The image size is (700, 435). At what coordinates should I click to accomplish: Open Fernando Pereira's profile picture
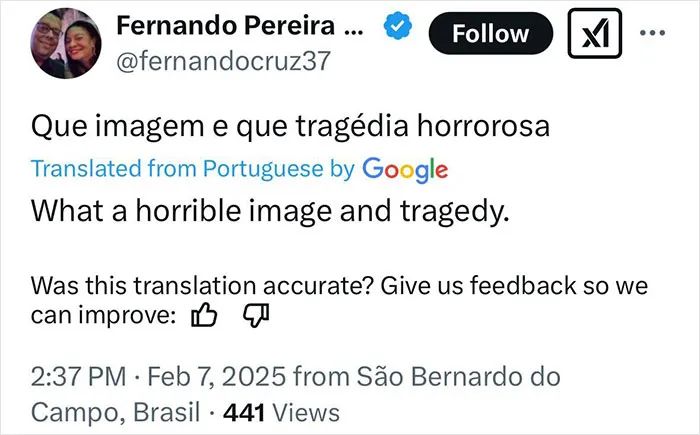pos(66,43)
